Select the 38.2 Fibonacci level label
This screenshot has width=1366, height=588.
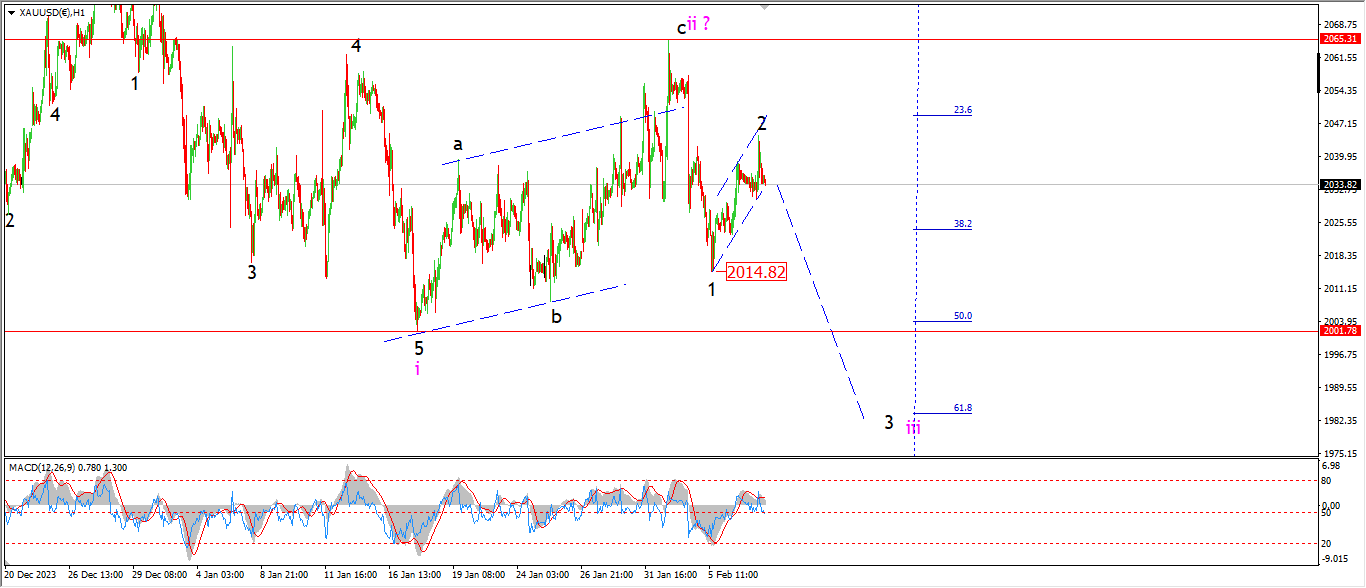coord(962,224)
